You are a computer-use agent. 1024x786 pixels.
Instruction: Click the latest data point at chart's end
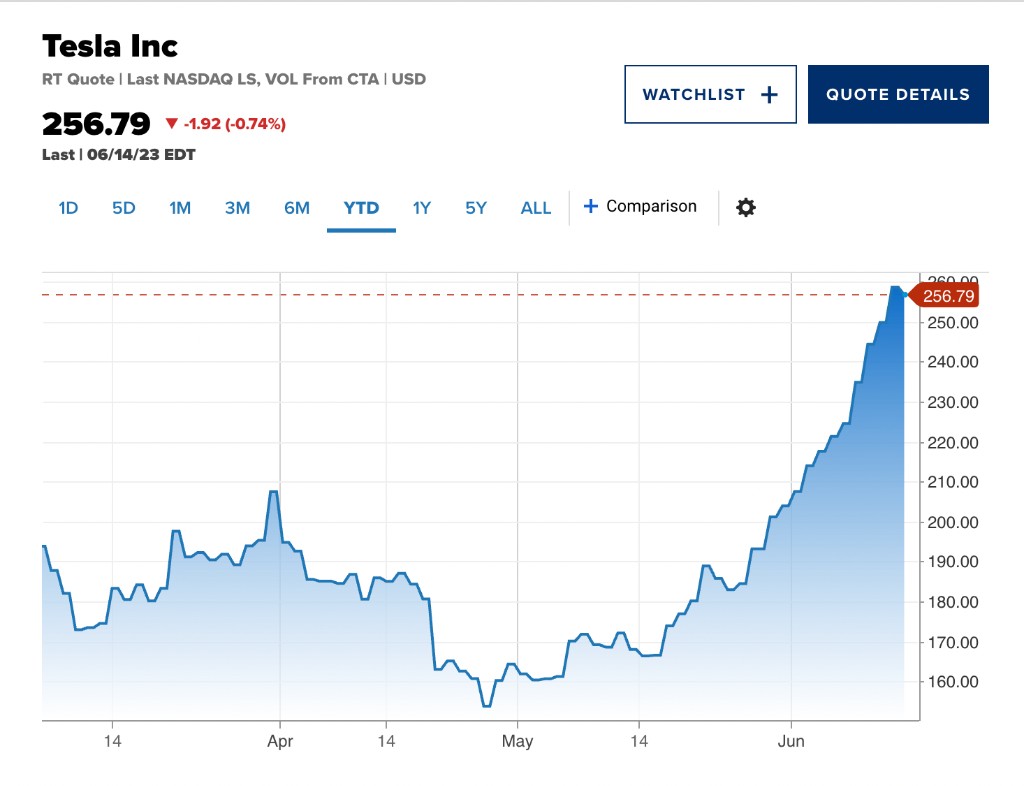tap(903, 295)
